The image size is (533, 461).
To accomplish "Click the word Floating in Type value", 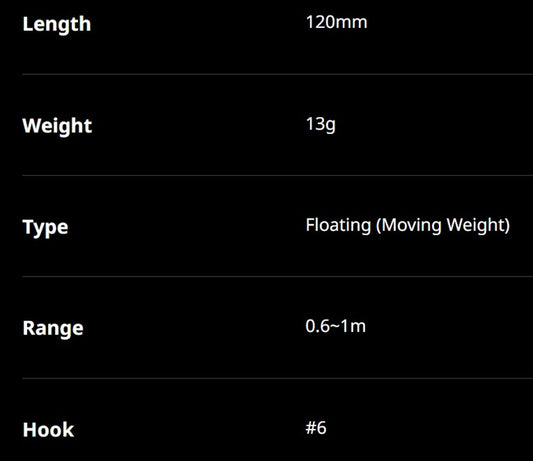I will click(x=338, y=225).
